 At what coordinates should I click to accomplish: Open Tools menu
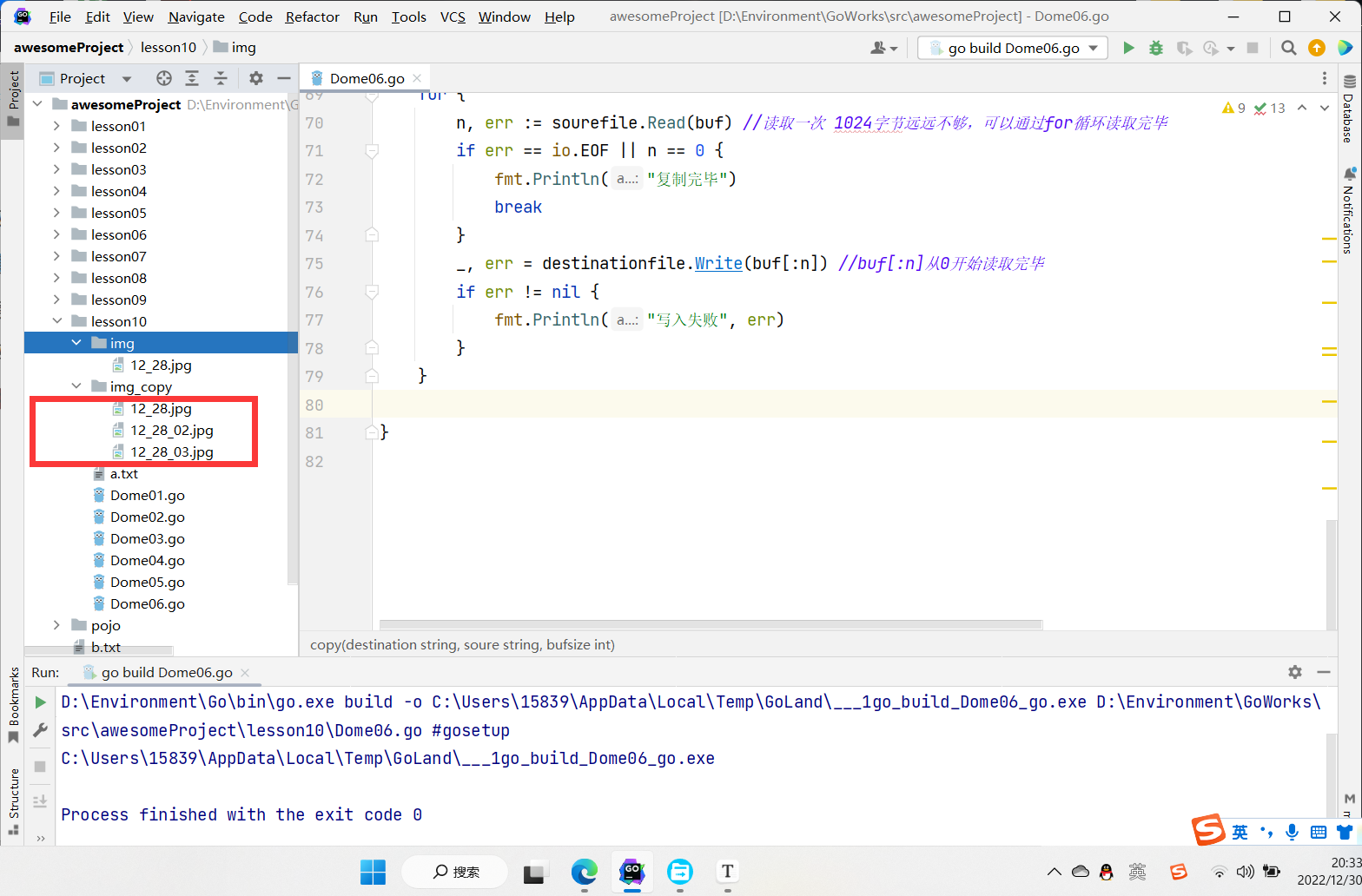(x=409, y=16)
